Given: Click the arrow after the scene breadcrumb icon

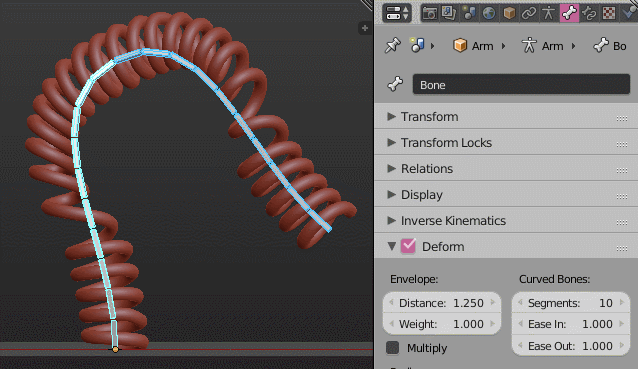Looking at the screenshot, I should 433,46.
